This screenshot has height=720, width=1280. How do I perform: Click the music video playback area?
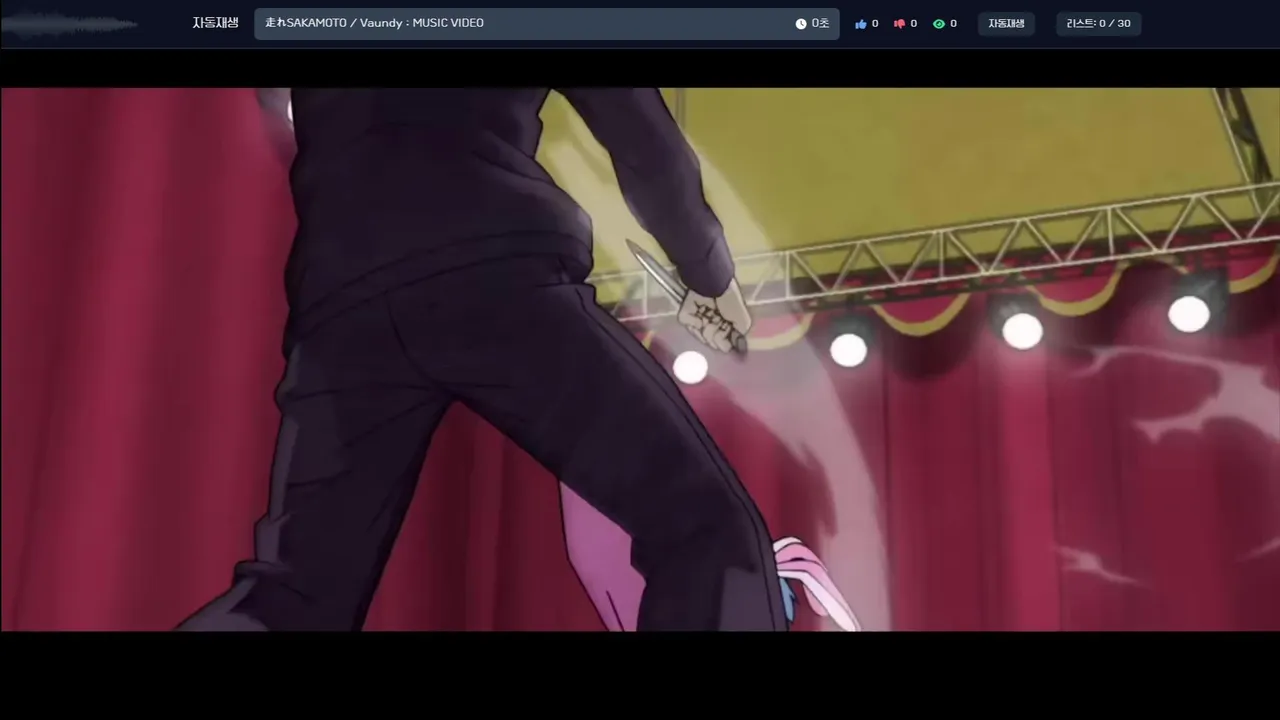click(x=640, y=359)
